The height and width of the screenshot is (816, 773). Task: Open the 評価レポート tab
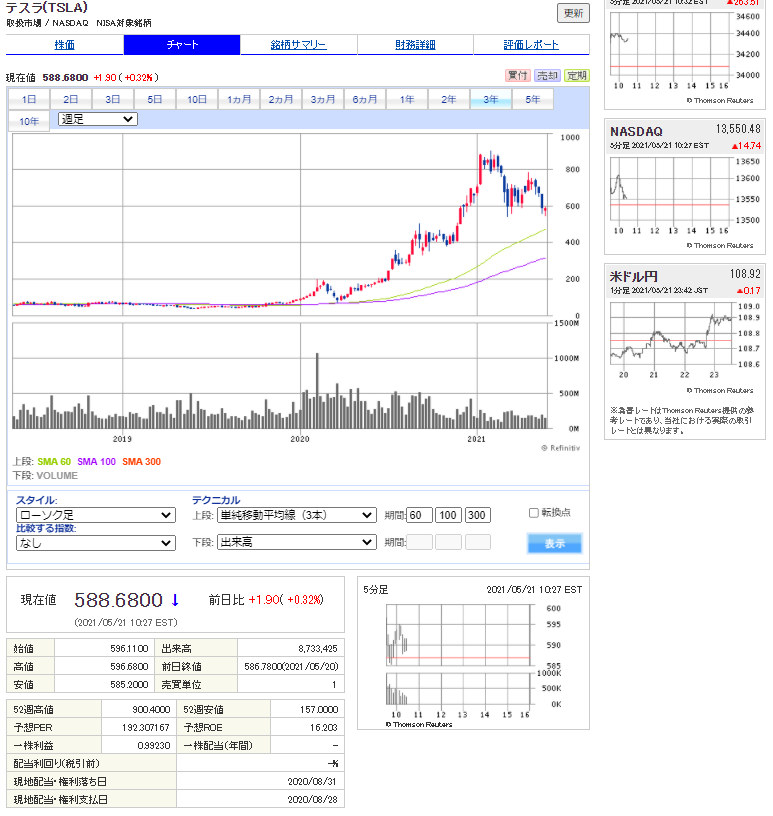(x=531, y=45)
